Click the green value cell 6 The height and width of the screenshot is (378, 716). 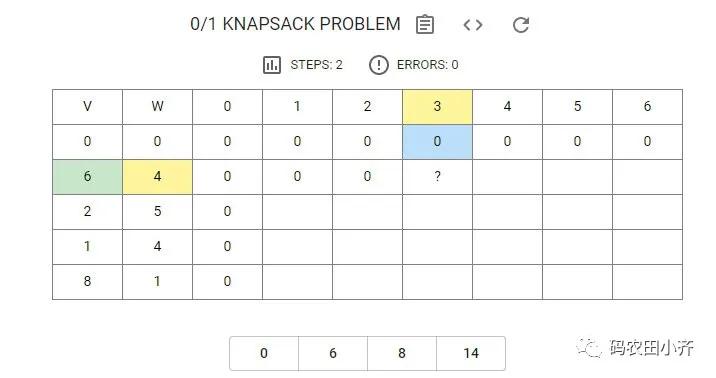(x=88, y=177)
